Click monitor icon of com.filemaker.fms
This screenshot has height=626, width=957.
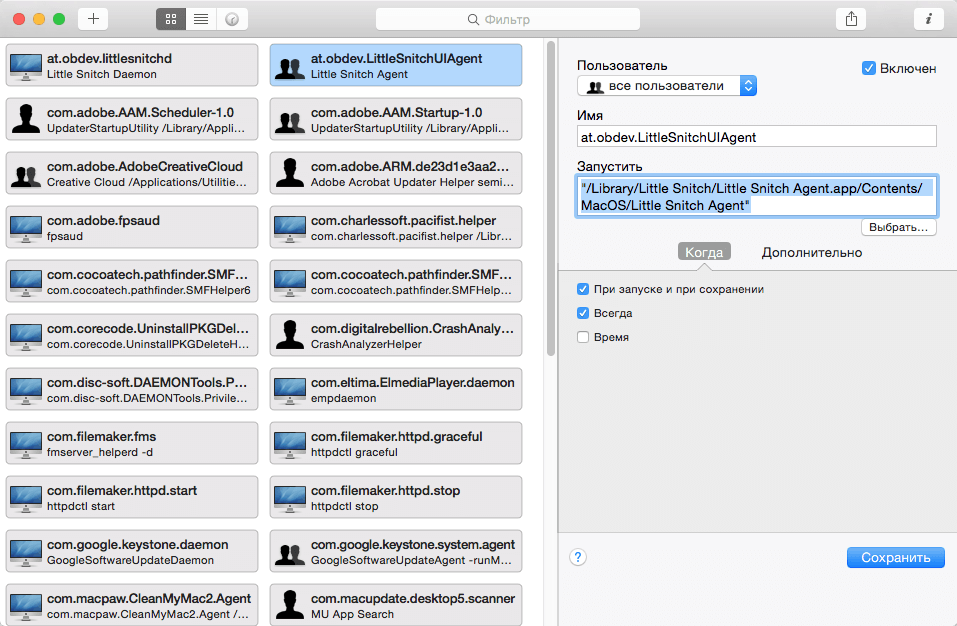coord(26,445)
